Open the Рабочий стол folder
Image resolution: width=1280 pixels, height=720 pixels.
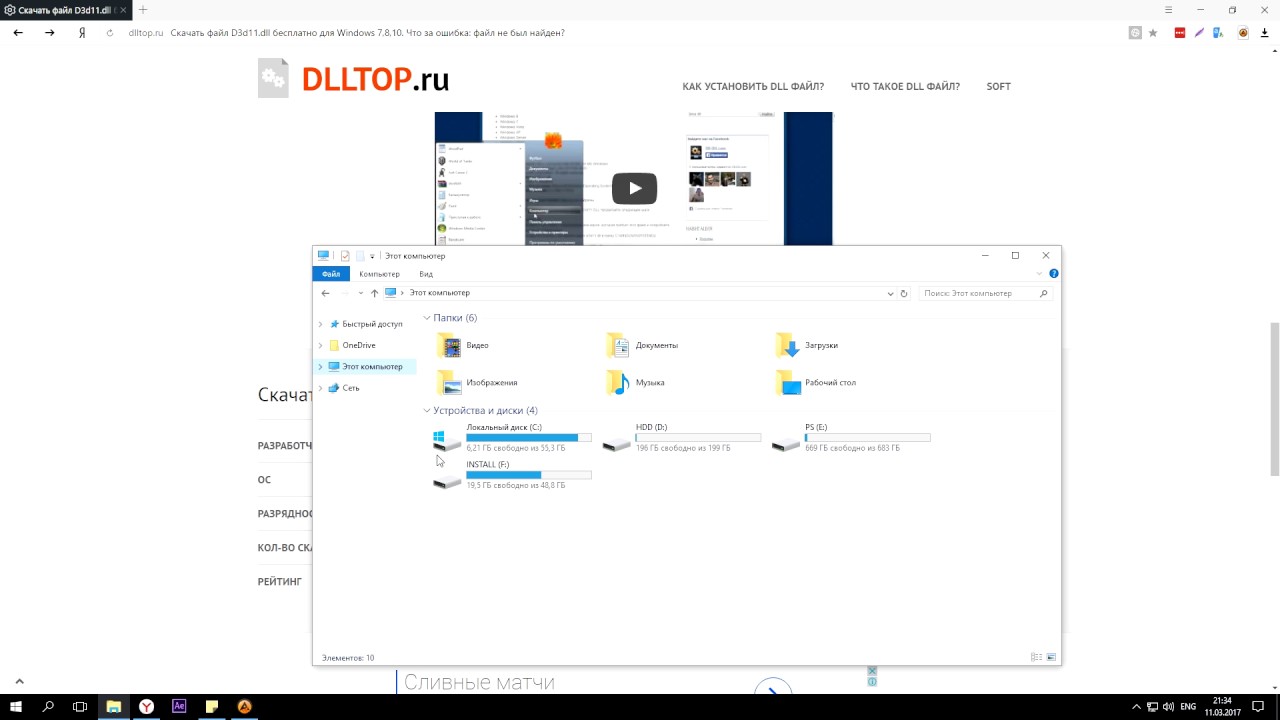pos(816,382)
